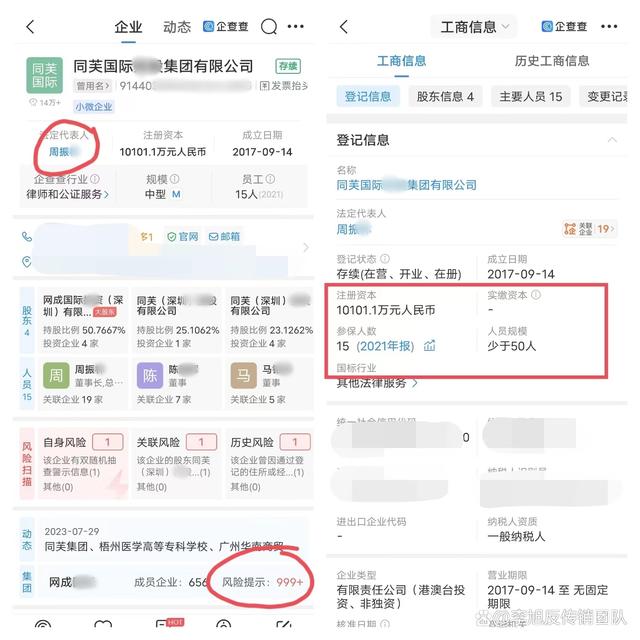Expand contact info arrow
The width and height of the screenshot is (640, 640).
tap(306, 247)
